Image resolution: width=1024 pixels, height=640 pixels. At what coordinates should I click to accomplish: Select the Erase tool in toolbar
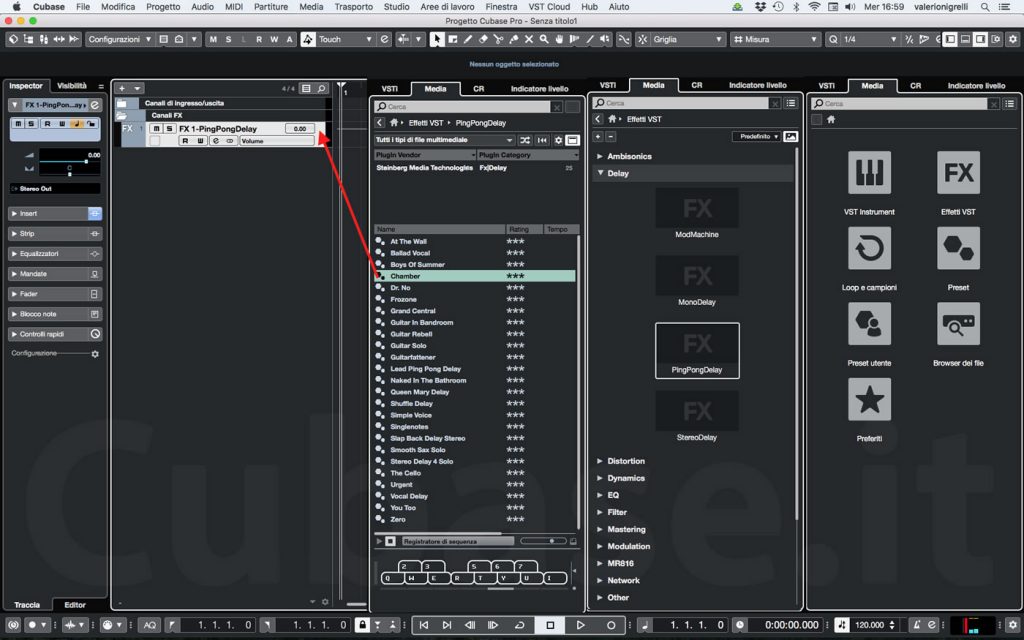pos(483,39)
